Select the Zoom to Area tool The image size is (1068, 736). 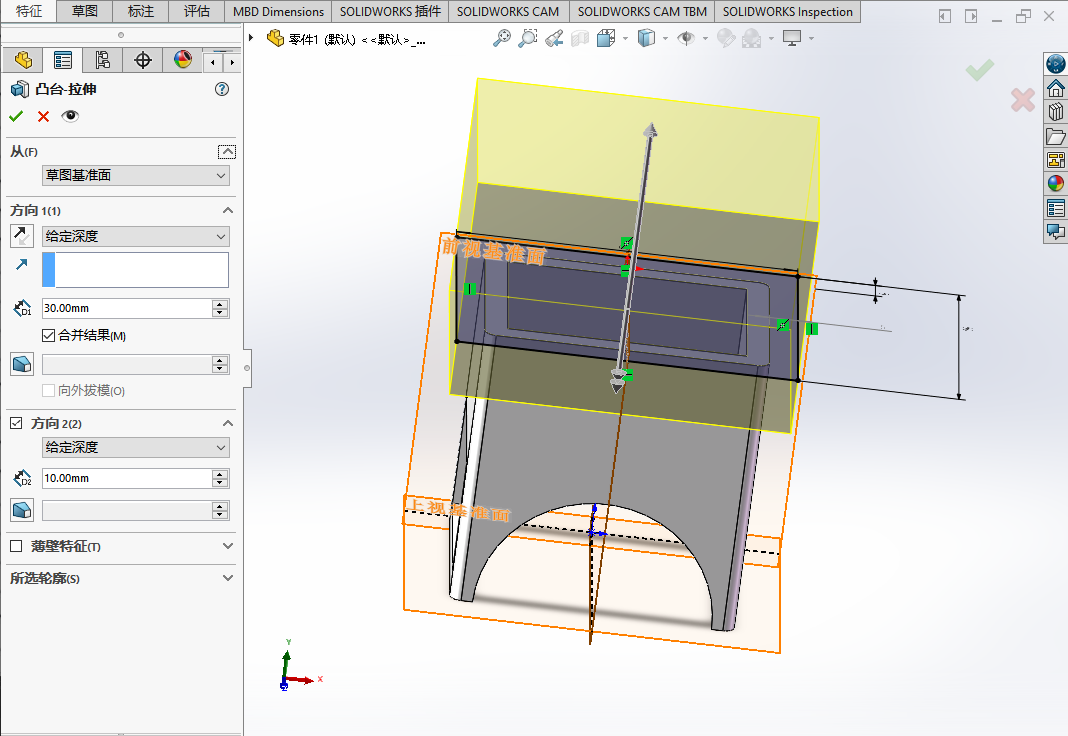(x=528, y=38)
